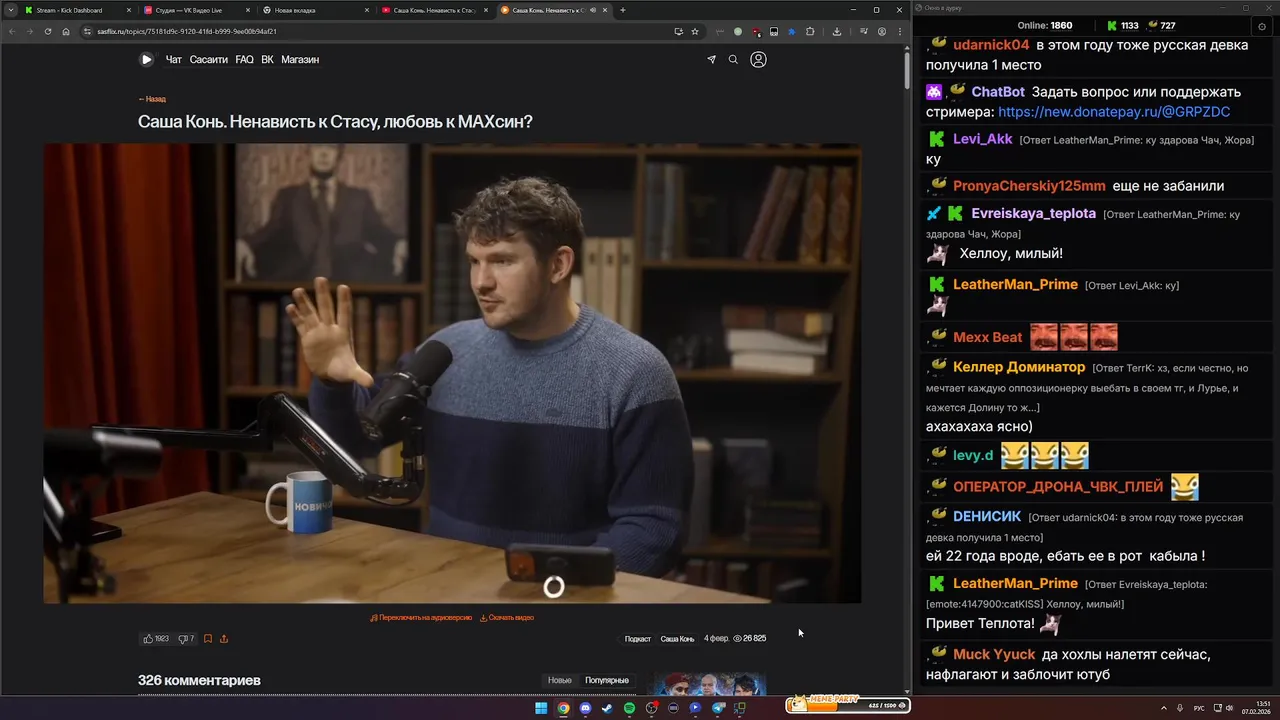Sort comments by Популярные
Image resolution: width=1280 pixels, height=720 pixels.
coord(607,680)
